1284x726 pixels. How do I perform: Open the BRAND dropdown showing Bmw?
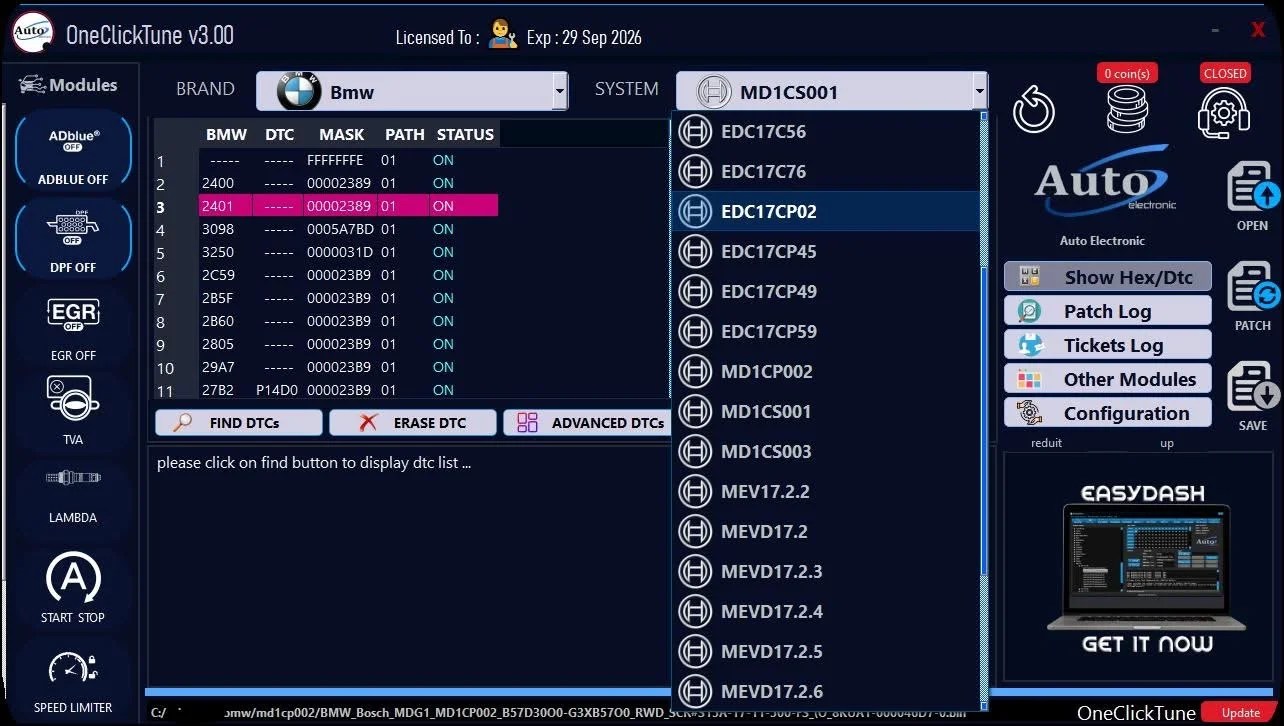412,91
